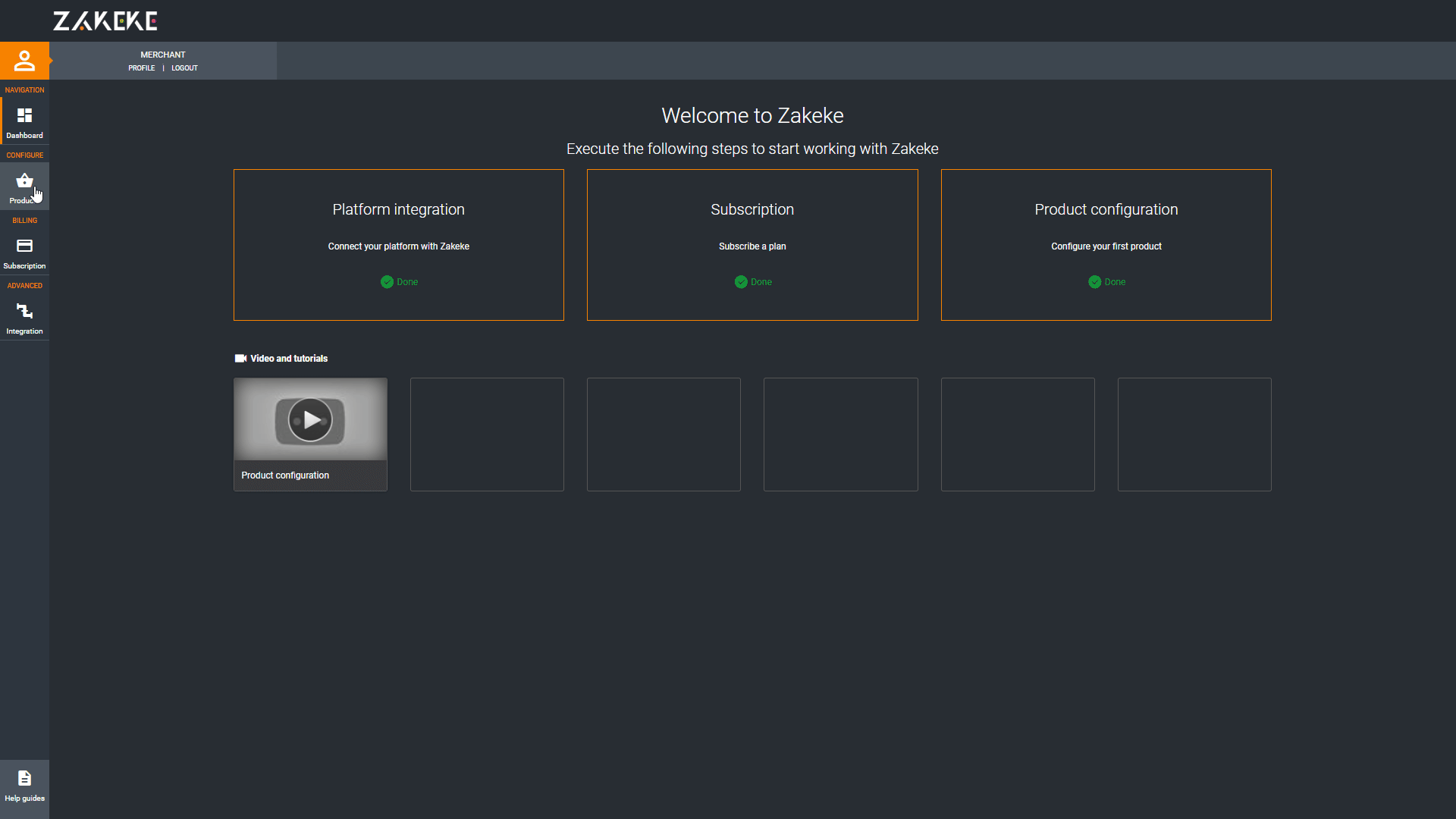Click the 'Product configuration' video caption
1456x819 pixels.
(285, 475)
